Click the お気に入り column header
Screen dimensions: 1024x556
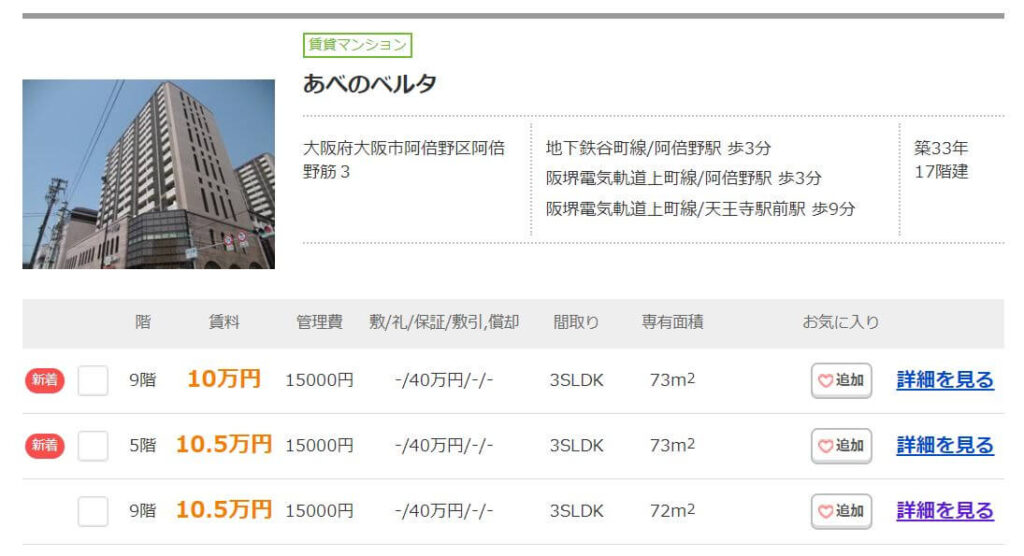(840, 322)
